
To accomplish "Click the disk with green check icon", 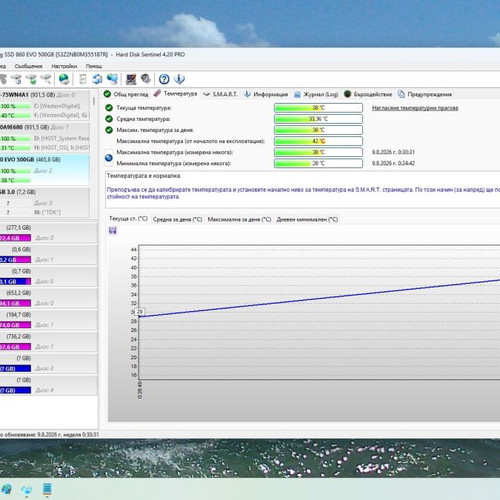I will pos(31,79).
